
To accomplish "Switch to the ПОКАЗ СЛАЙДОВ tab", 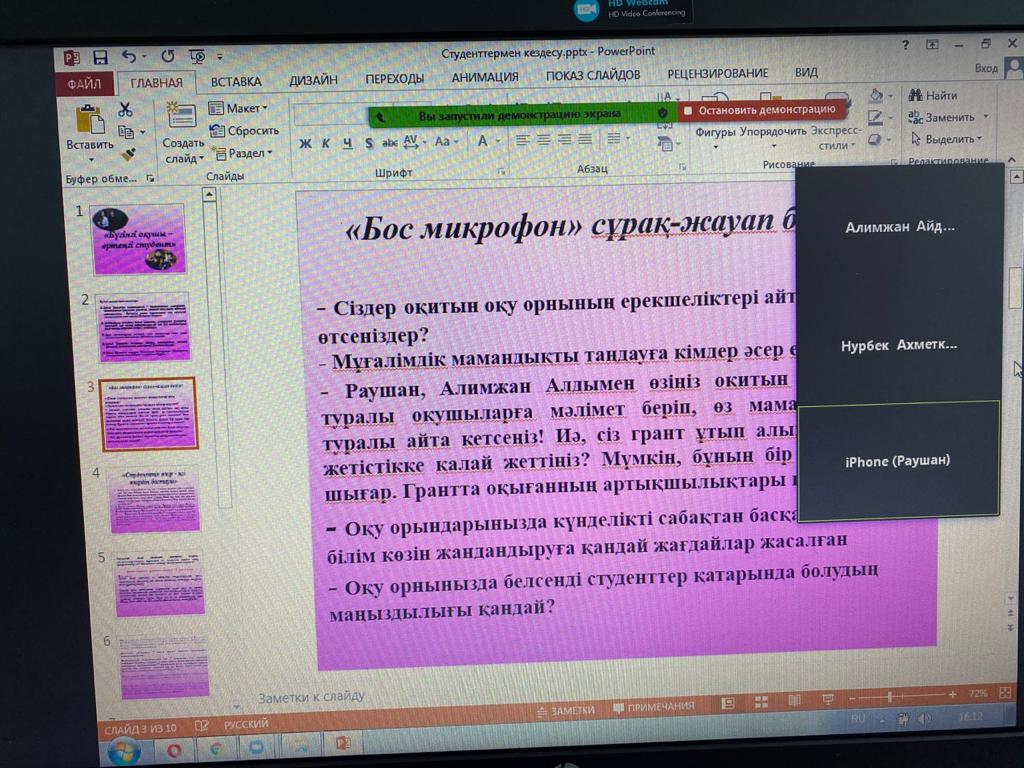I will click(593, 75).
